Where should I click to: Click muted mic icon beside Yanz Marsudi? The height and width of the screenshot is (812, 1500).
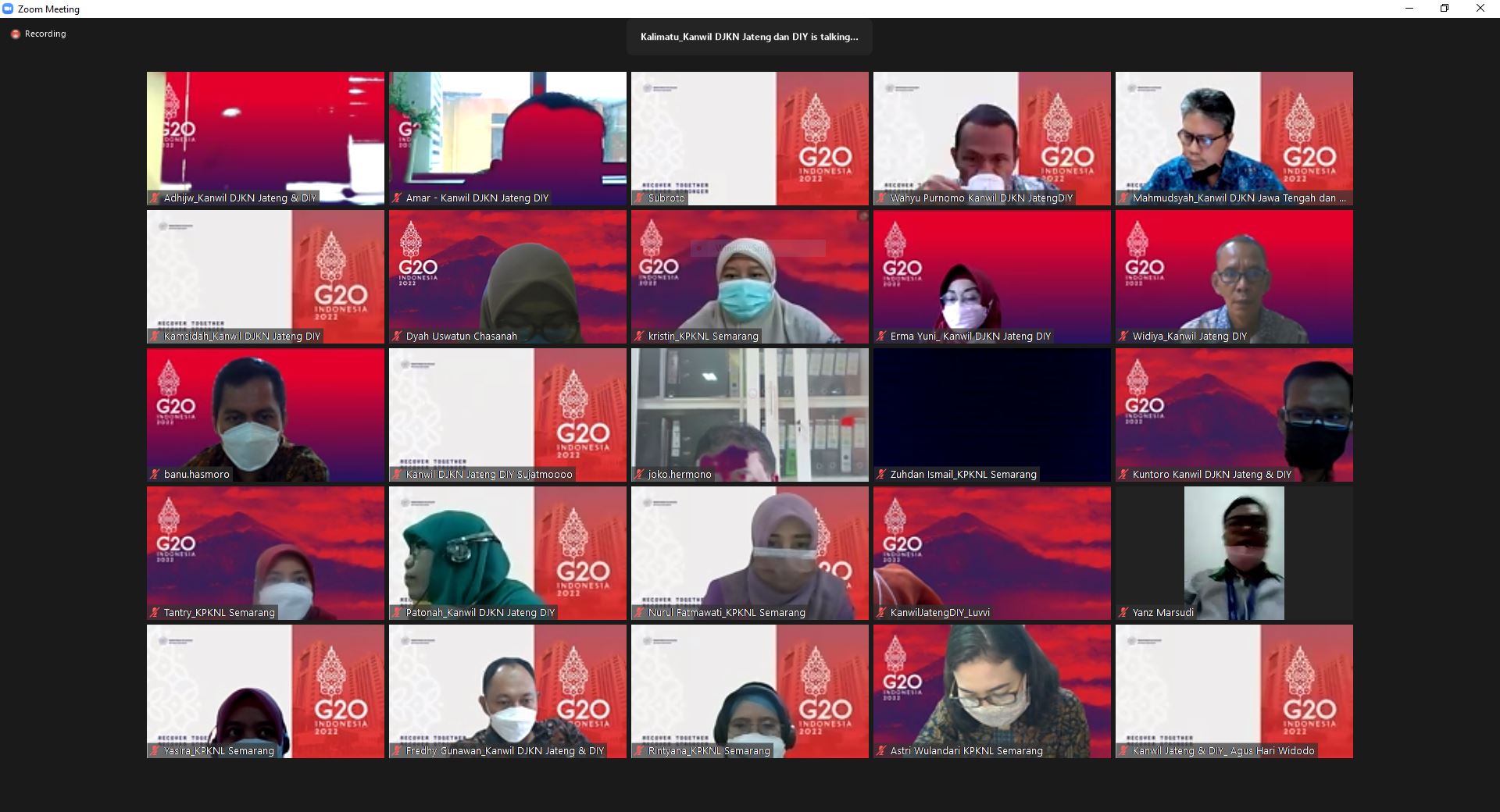(1123, 613)
